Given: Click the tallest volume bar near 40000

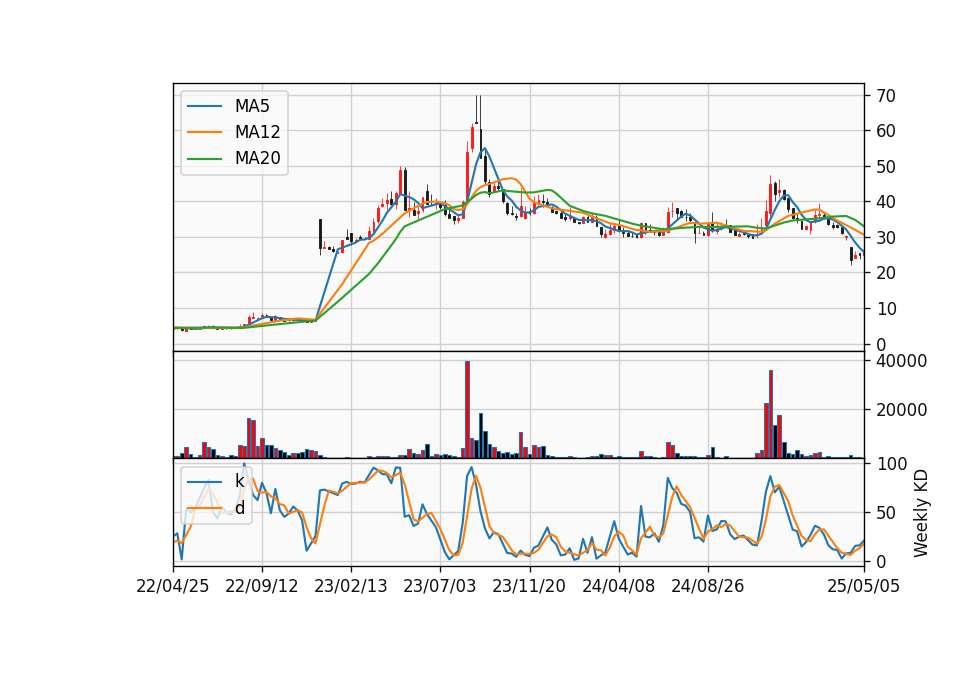Looking at the screenshot, I should click(x=467, y=410).
